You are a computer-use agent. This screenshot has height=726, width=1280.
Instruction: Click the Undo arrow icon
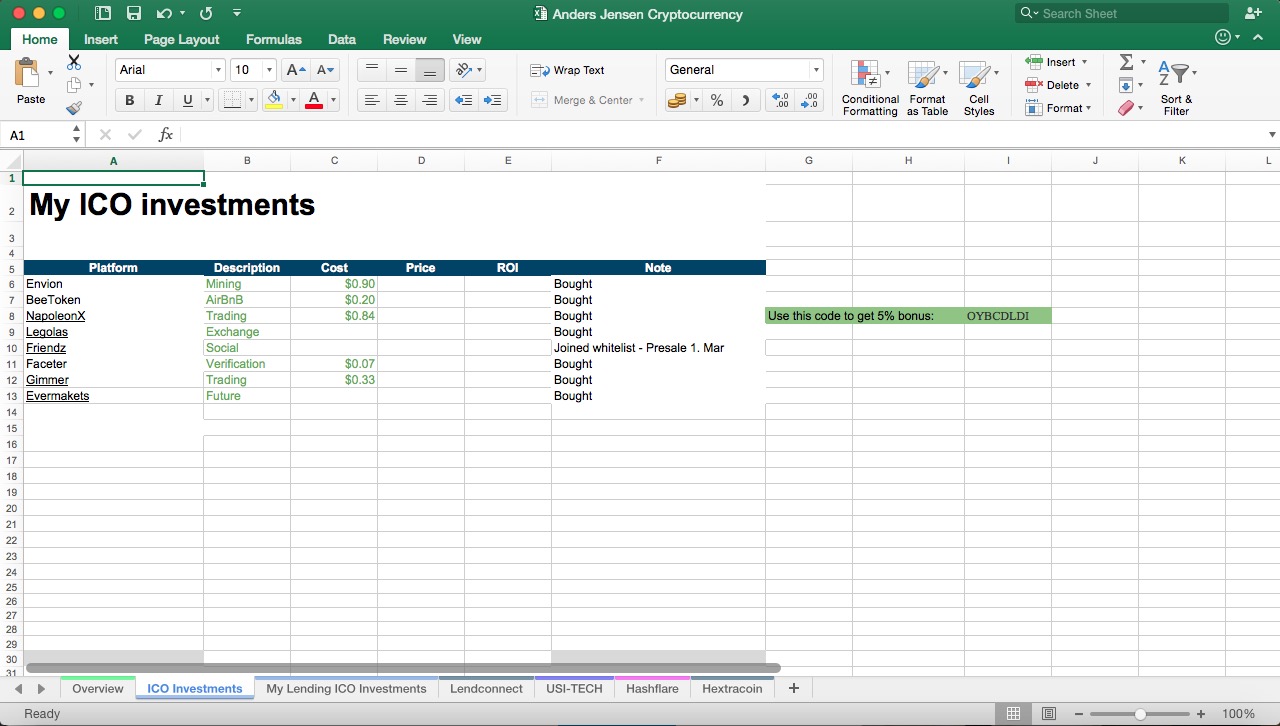(164, 14)
